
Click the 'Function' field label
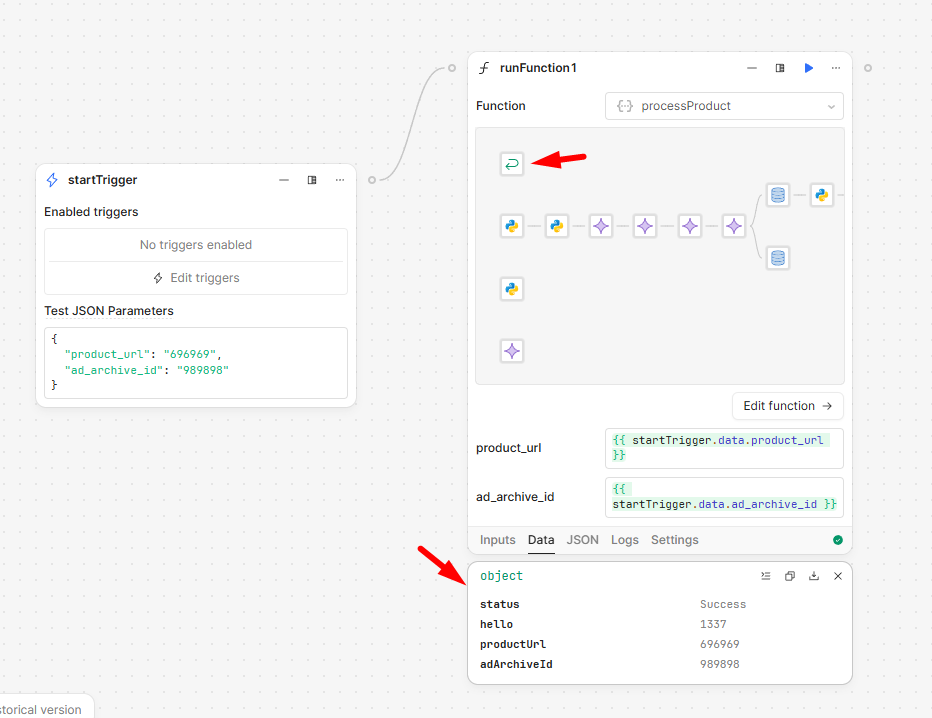[500, 106]
